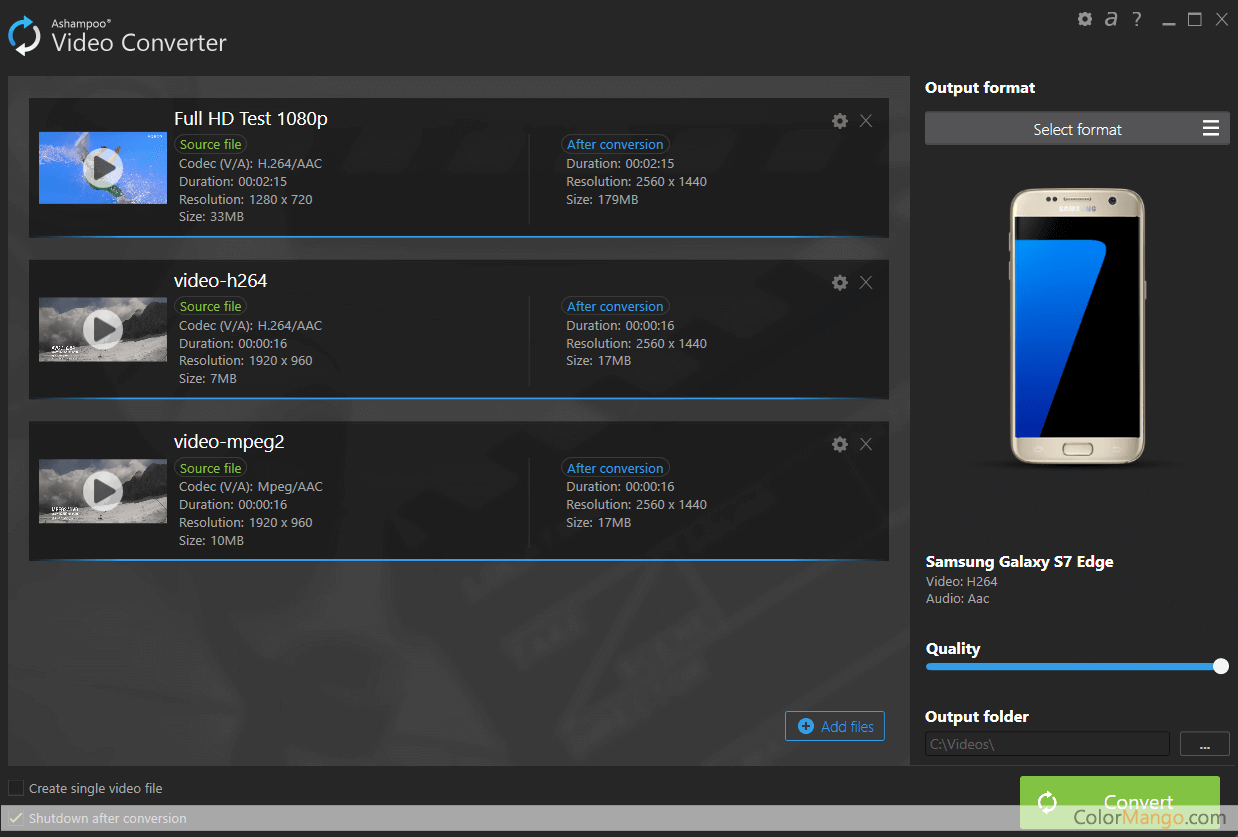Click Source file label of video-mpeg2
This screenshot has width=1238, height=837.
pos(210,468)
